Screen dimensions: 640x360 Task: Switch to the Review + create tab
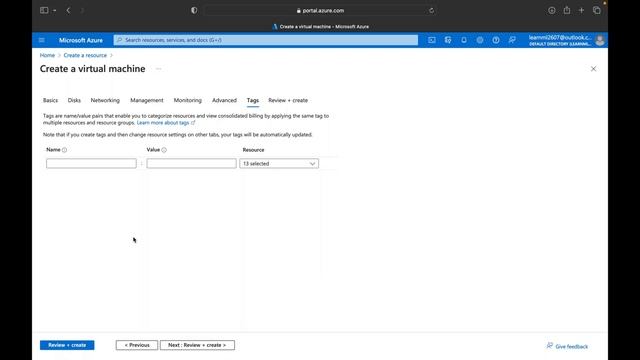(x=288, y=100)
